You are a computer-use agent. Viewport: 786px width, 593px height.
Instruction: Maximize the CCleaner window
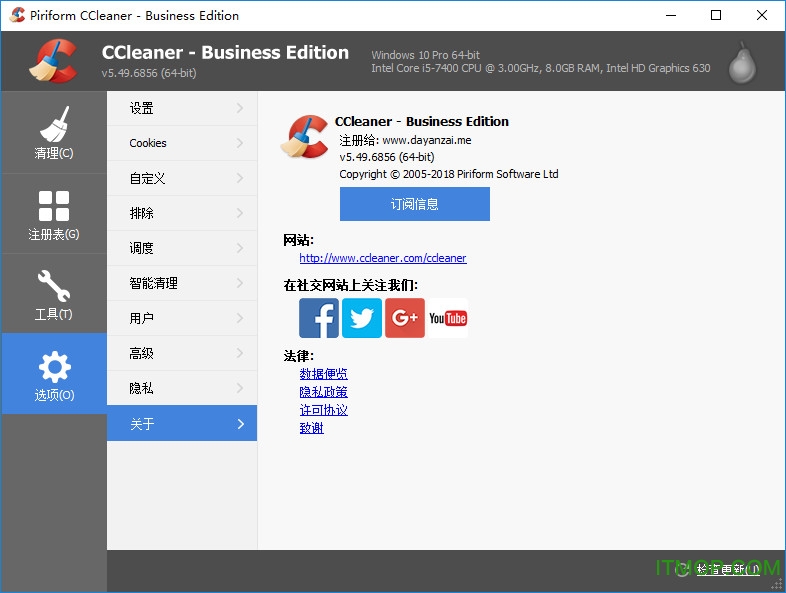click(716, 15)
